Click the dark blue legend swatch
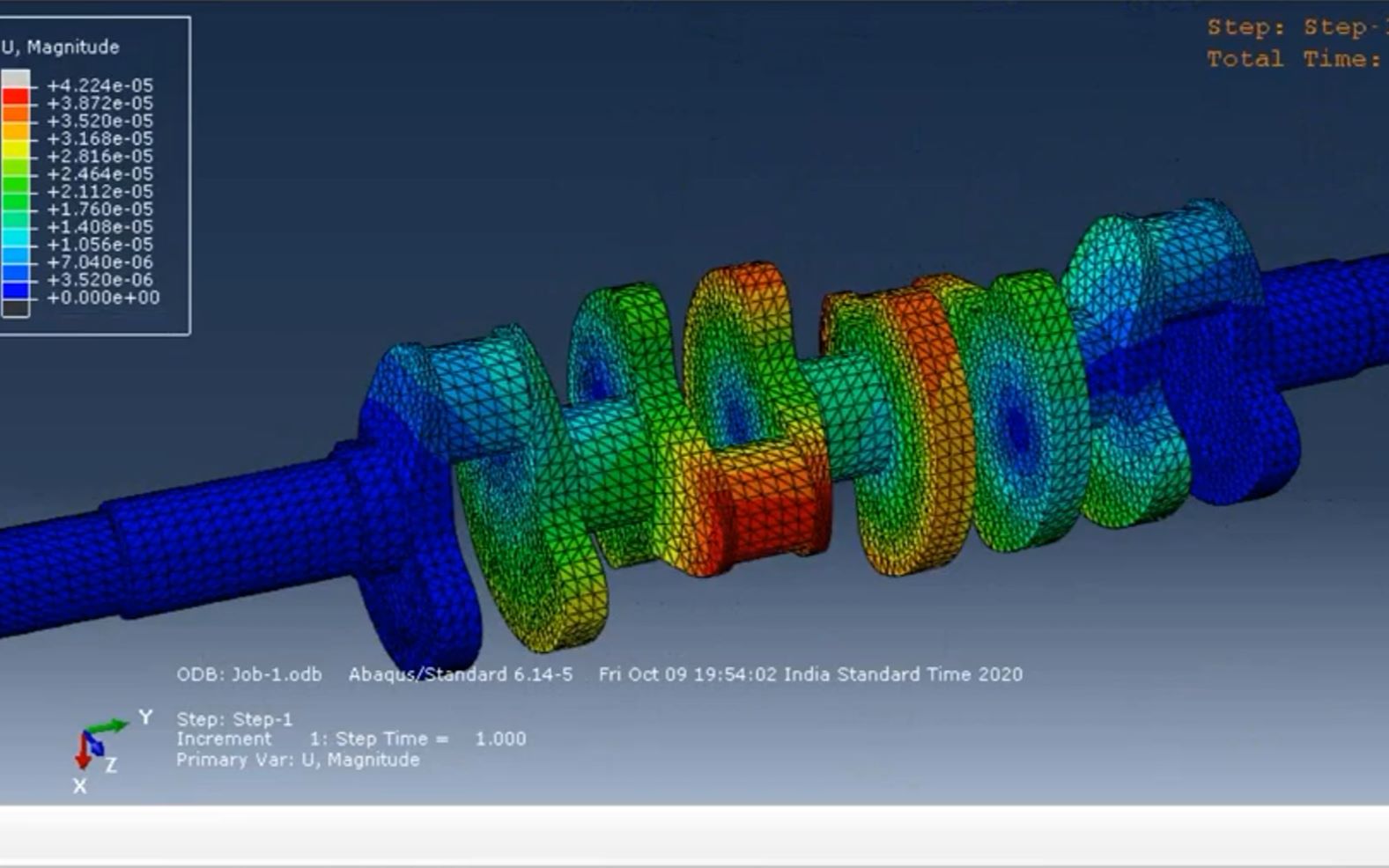This screenshot has width=1389, height=868. click(x=15, y=290)
